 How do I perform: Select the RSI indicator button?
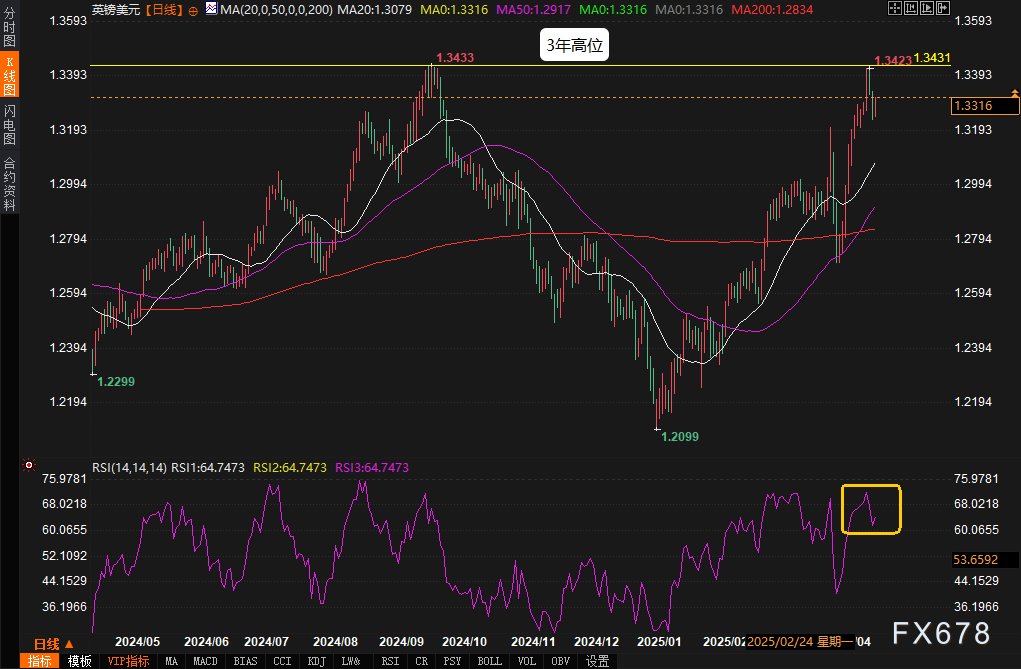(x=389, y=661)
